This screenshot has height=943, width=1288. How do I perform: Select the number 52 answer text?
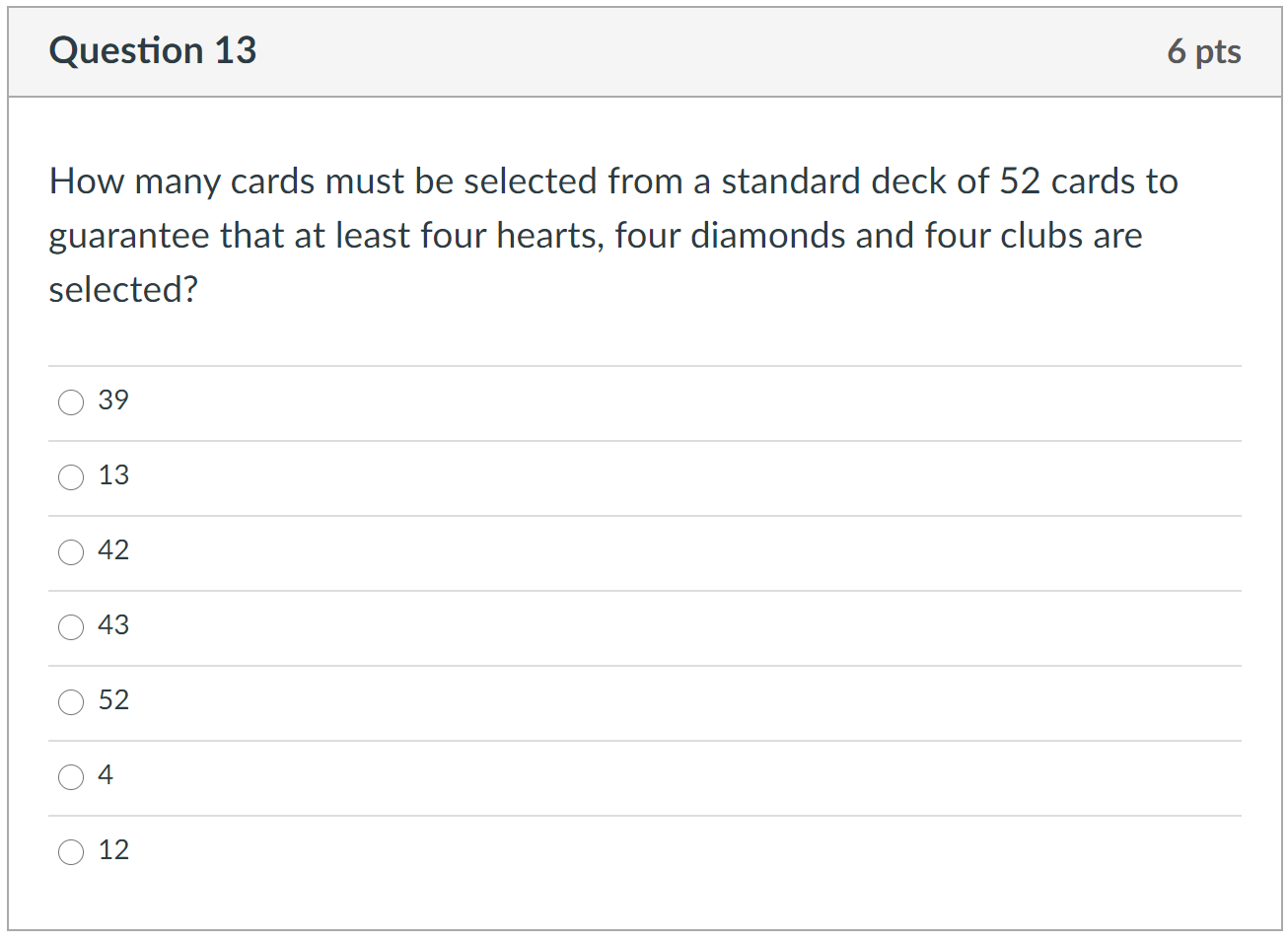click(113, 700)
